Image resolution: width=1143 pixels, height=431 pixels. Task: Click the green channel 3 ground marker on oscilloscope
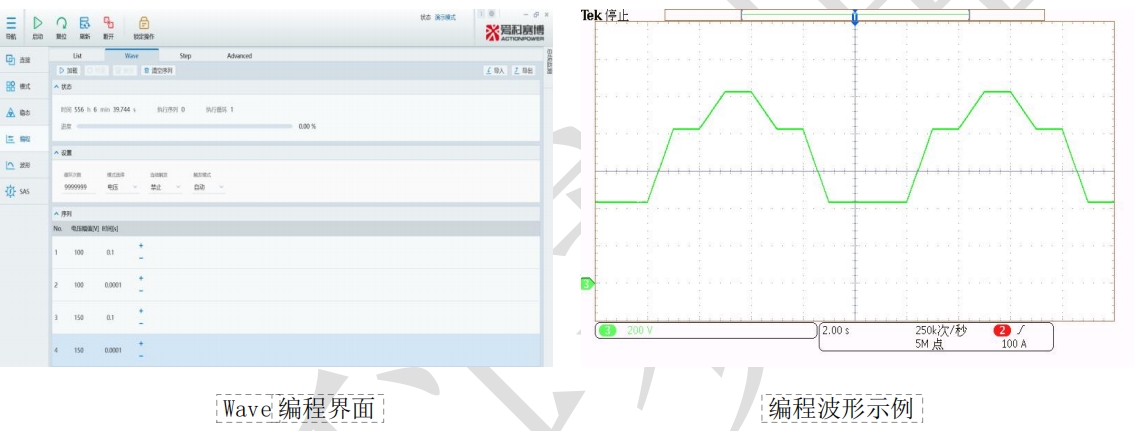pos(586,284)
